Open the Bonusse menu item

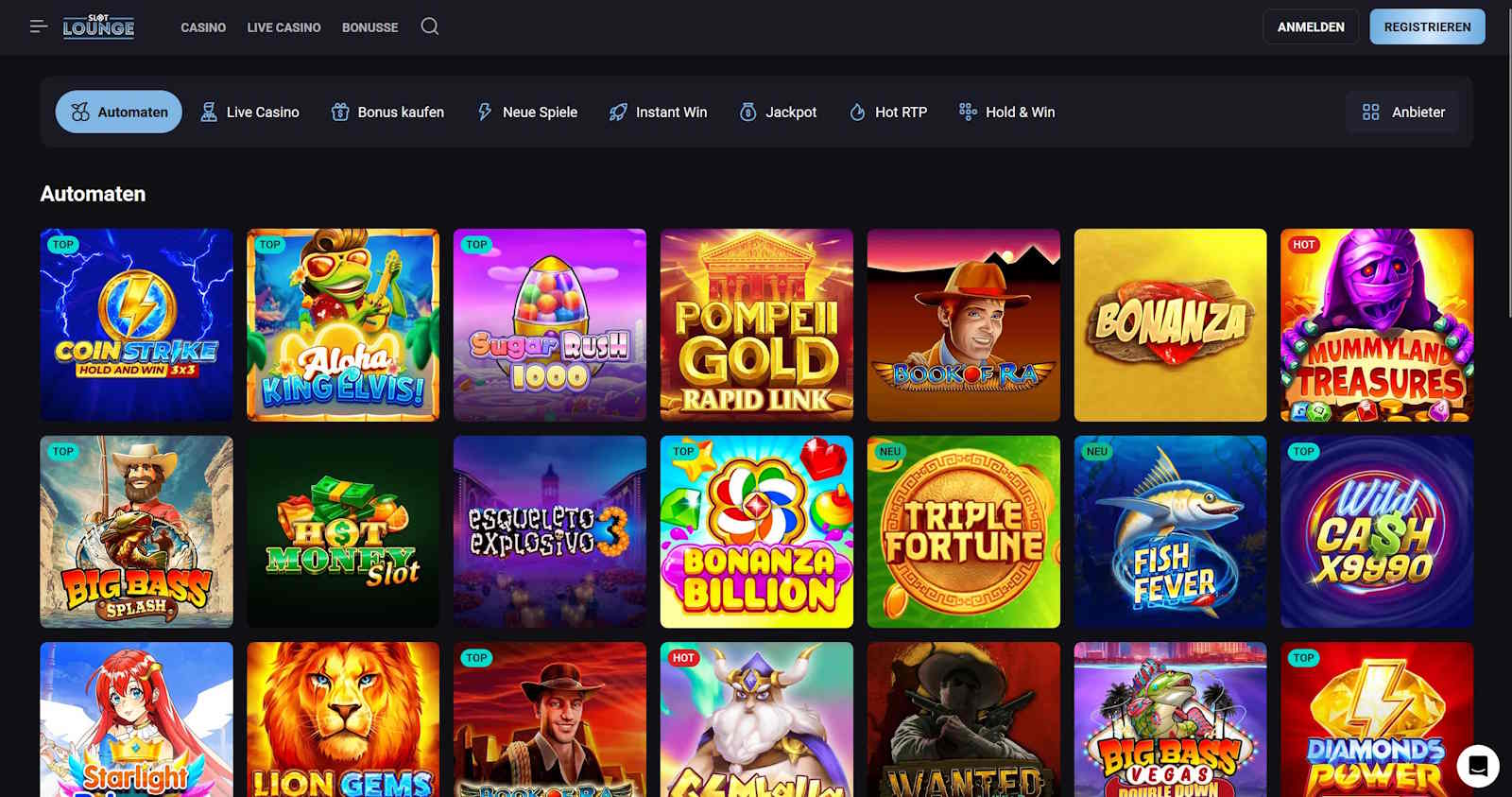point(369,27)
